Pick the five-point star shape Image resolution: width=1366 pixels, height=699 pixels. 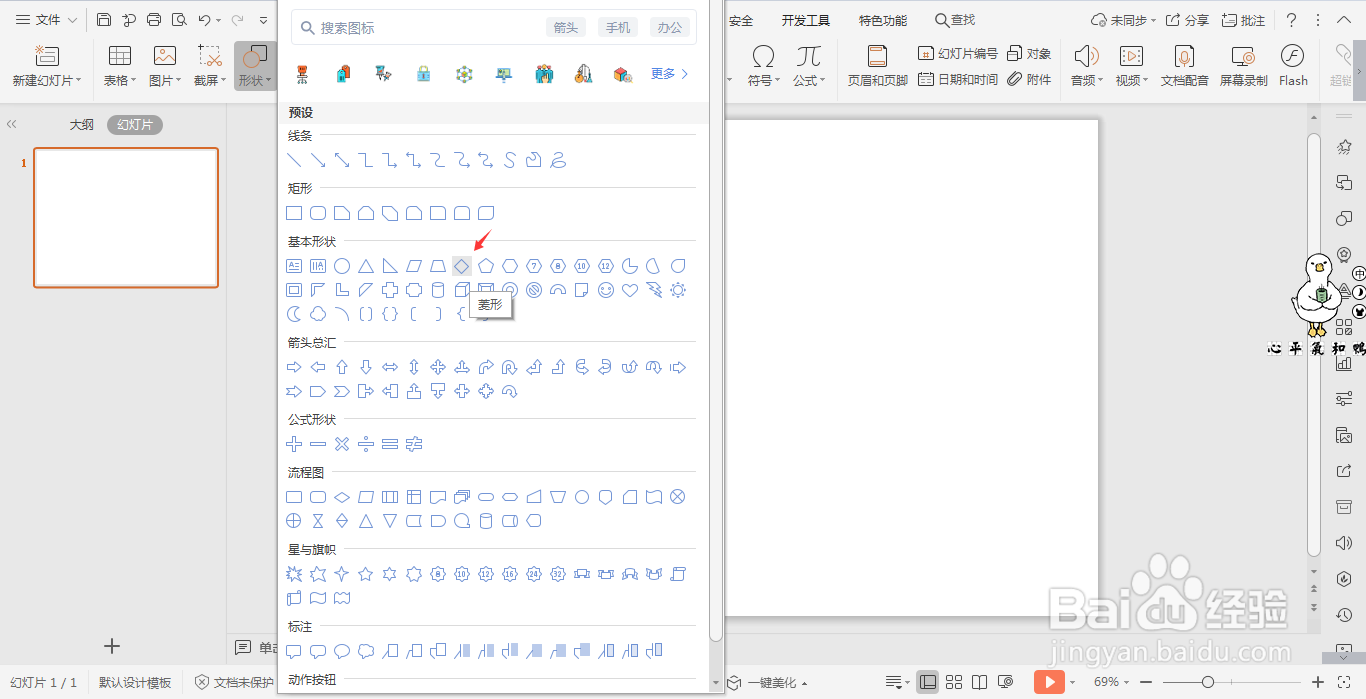(x=366, y=574)
